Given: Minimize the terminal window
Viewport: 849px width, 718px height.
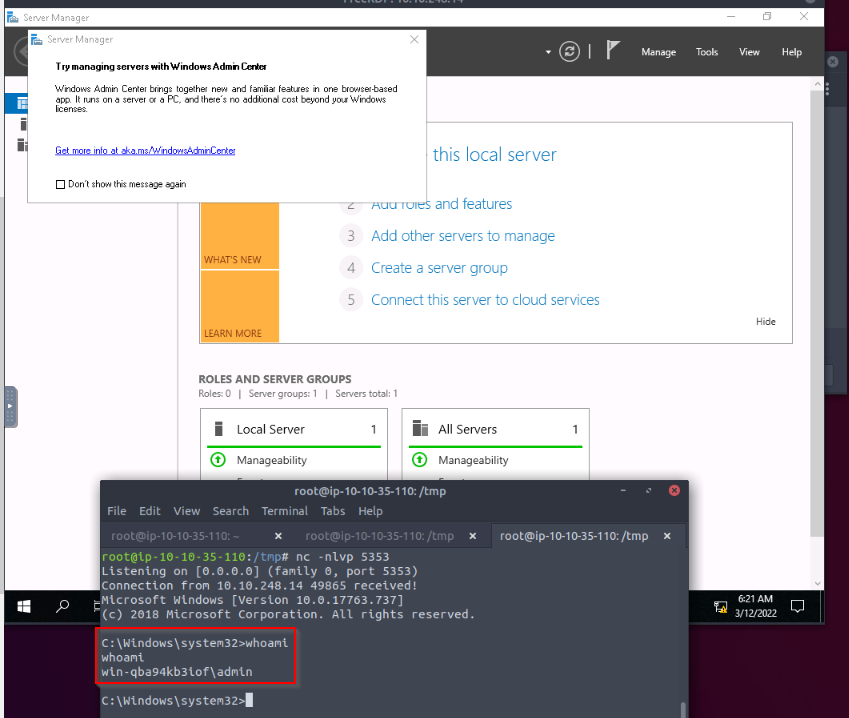Looking at the screenshot, I should [x=623, y=491].
